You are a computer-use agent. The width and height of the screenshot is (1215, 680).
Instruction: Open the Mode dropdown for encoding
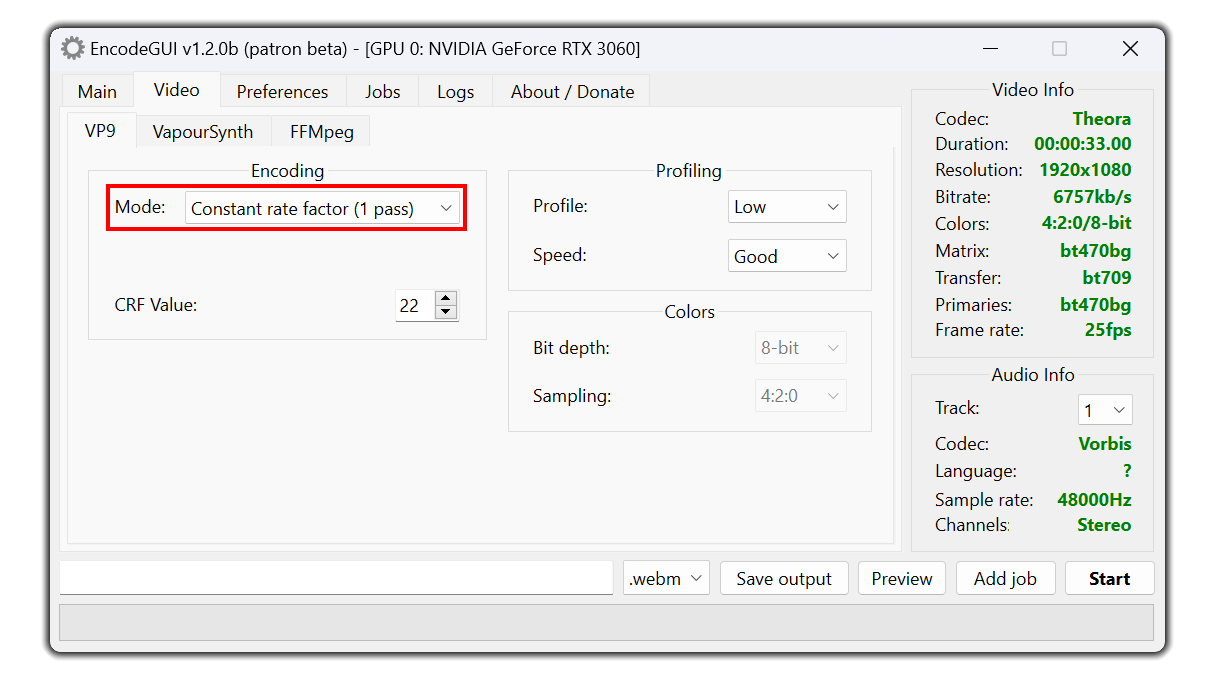[322, 208]
